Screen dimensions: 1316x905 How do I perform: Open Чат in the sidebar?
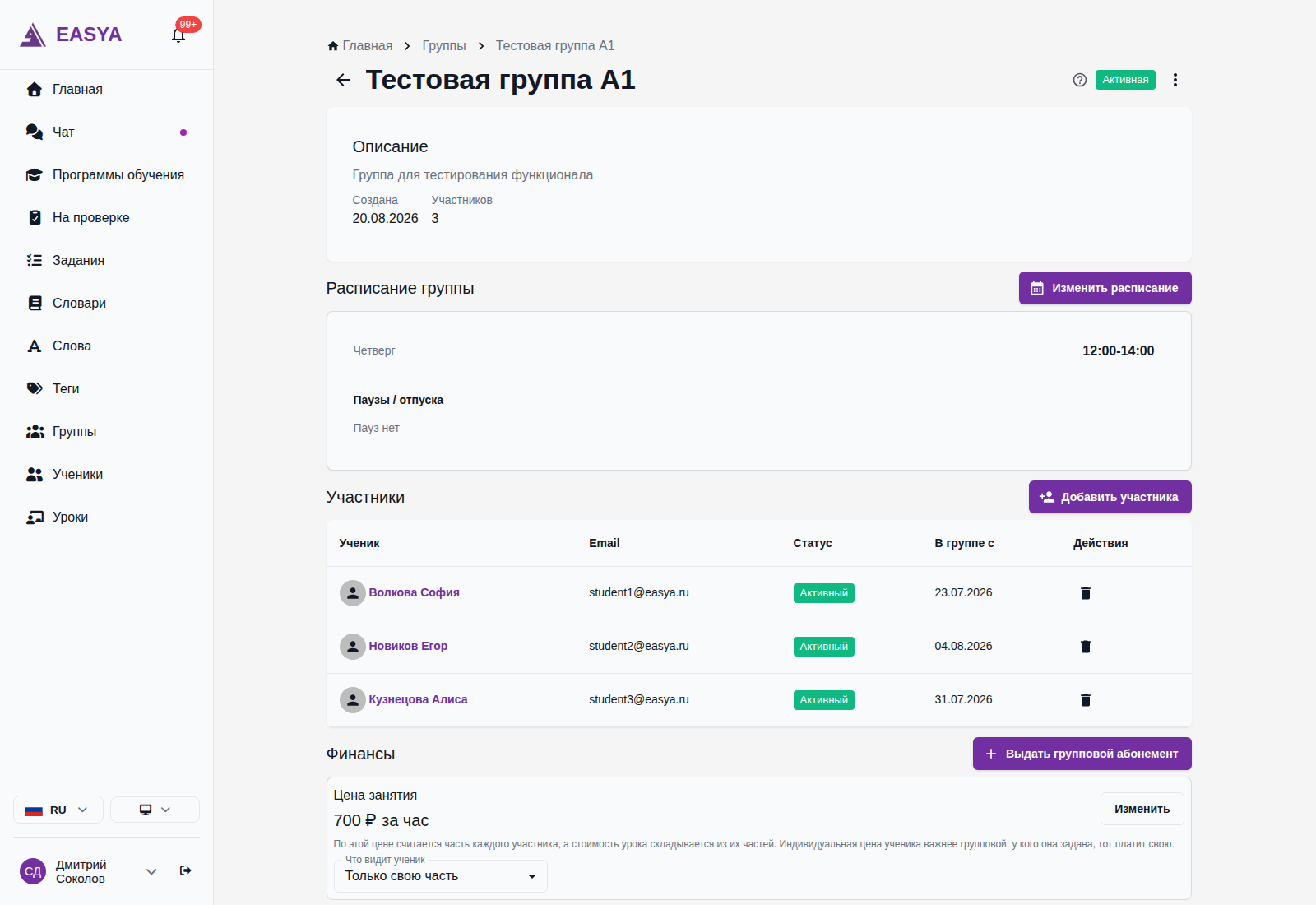point(106,132)
